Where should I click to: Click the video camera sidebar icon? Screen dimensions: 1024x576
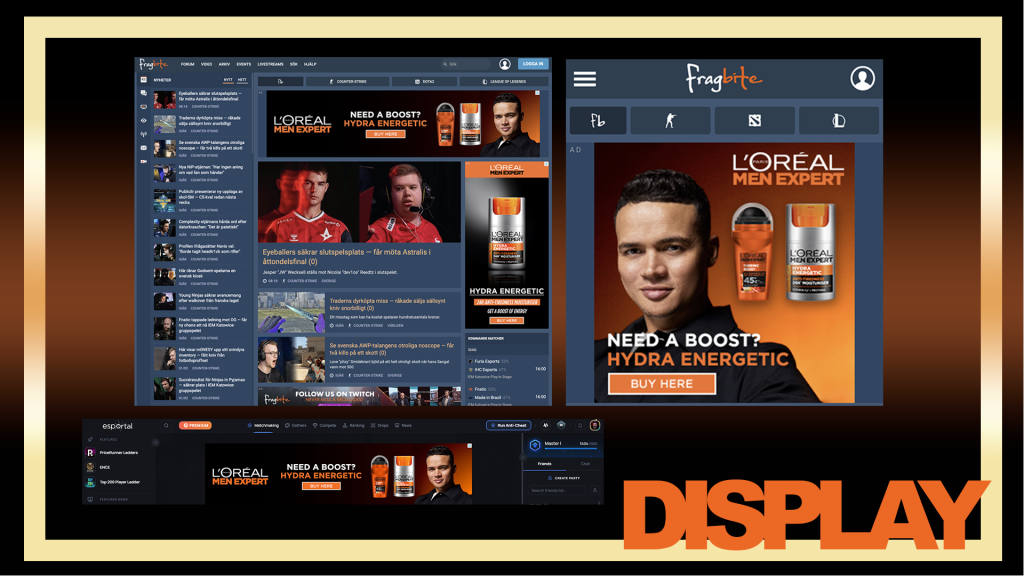(x=144, y=161)
